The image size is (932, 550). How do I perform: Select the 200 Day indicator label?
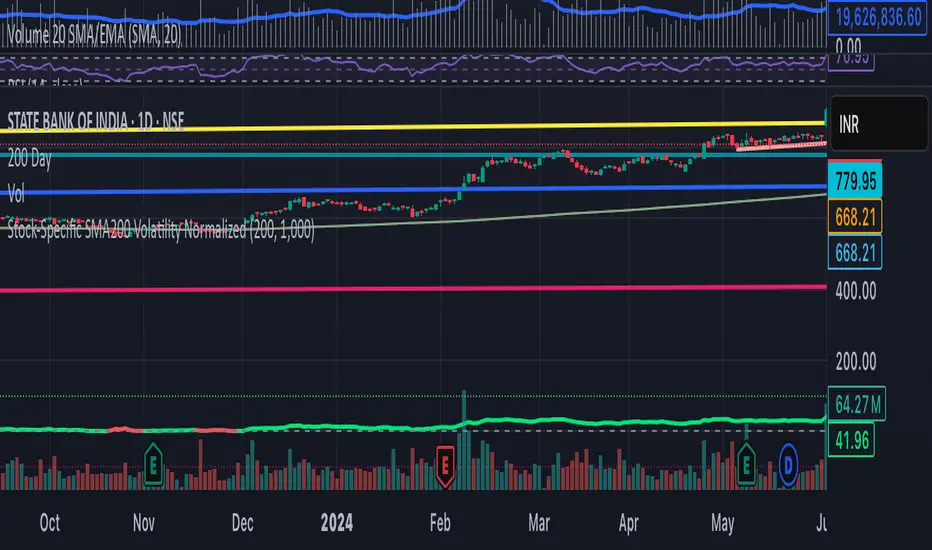[30, 159]
